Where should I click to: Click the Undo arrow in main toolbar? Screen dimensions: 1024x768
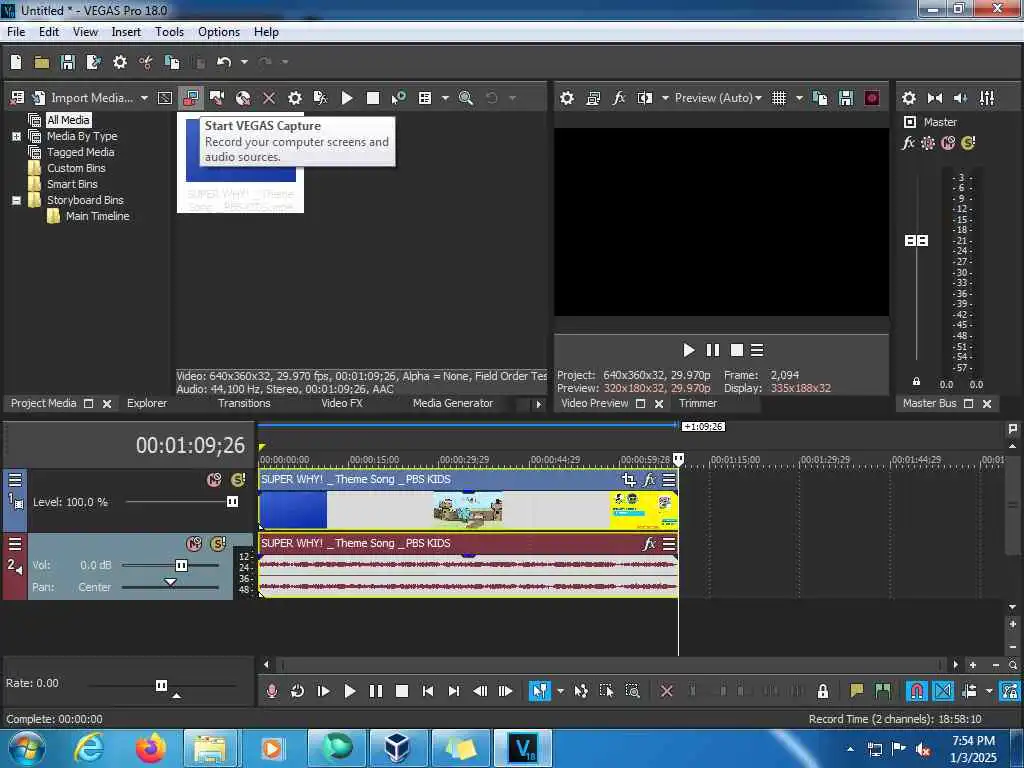[x=224, y=62]
